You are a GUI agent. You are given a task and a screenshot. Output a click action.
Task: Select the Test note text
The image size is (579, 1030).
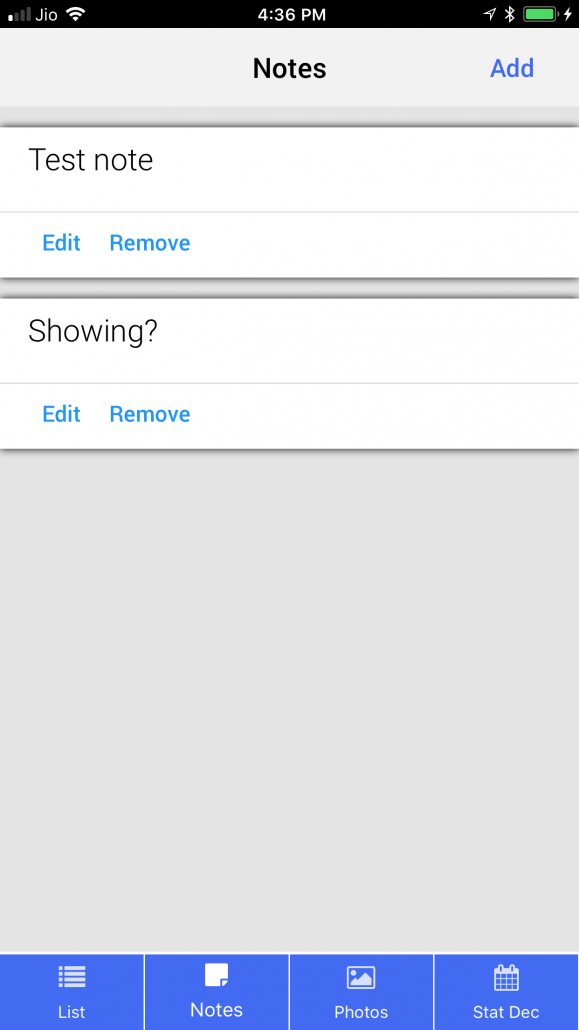(x=91, y=160)
